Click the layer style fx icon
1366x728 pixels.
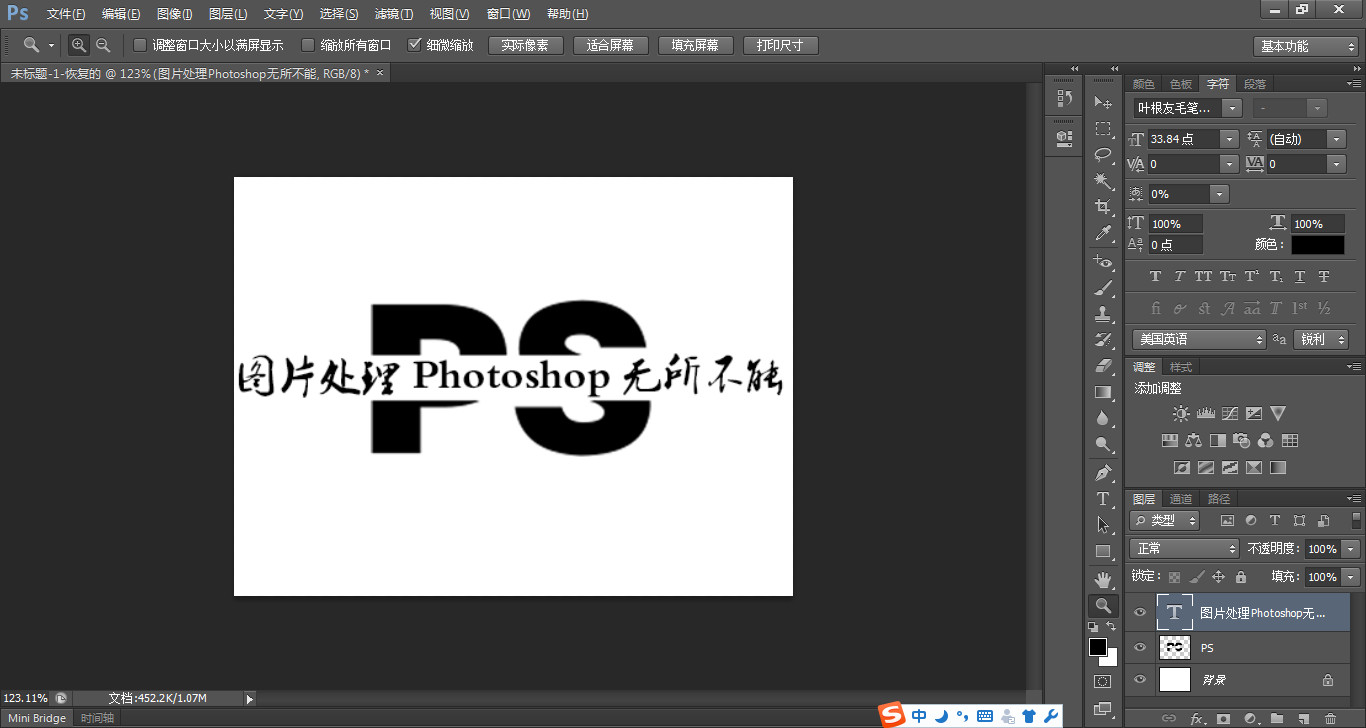[x=1197, y=718]
